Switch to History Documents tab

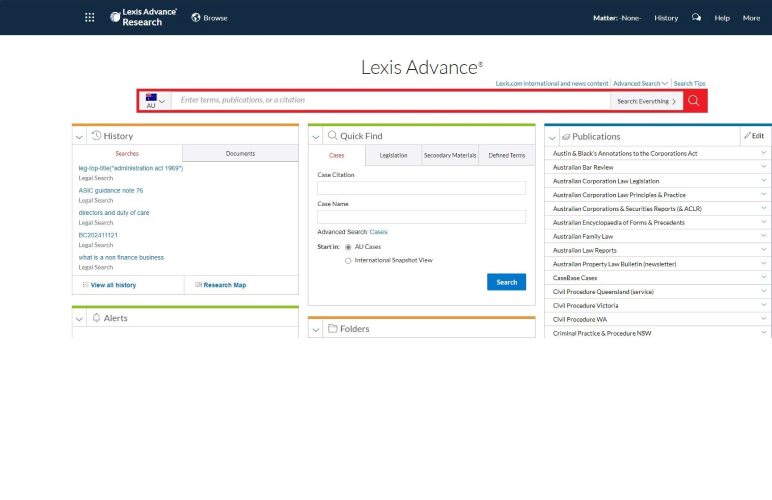click(240, 154)
